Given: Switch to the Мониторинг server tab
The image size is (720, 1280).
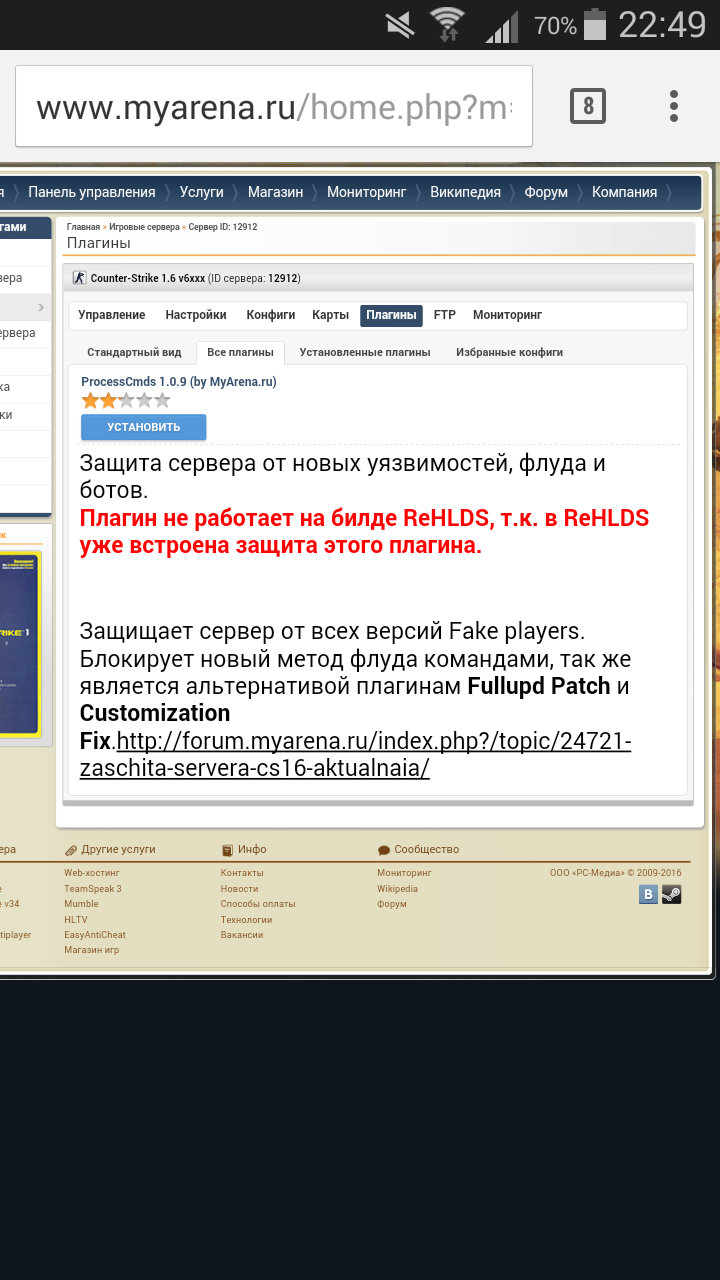Looking at the screenshot, I should pos(507,315).
